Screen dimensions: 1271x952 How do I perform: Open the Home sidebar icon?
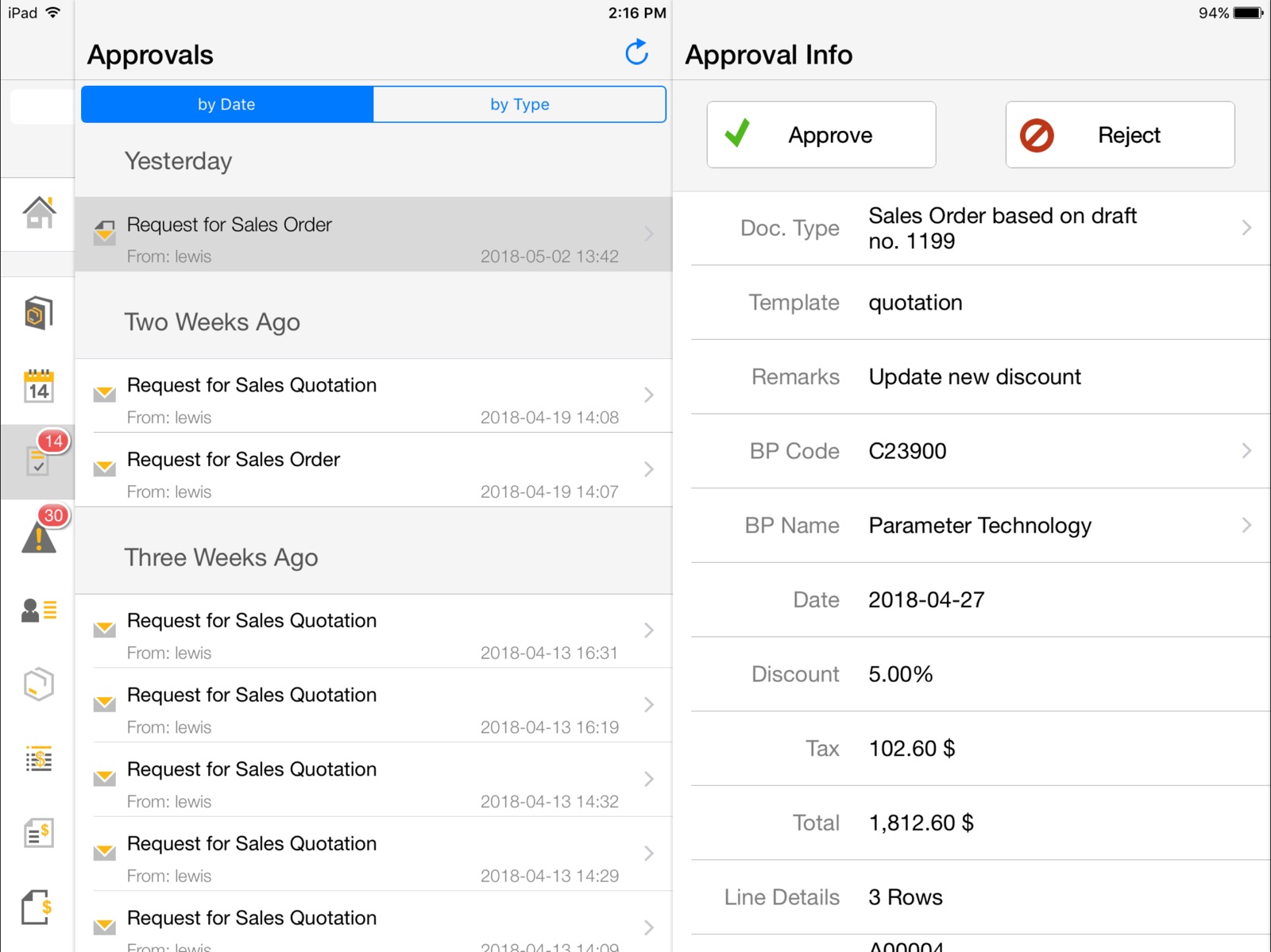[38, 212]
